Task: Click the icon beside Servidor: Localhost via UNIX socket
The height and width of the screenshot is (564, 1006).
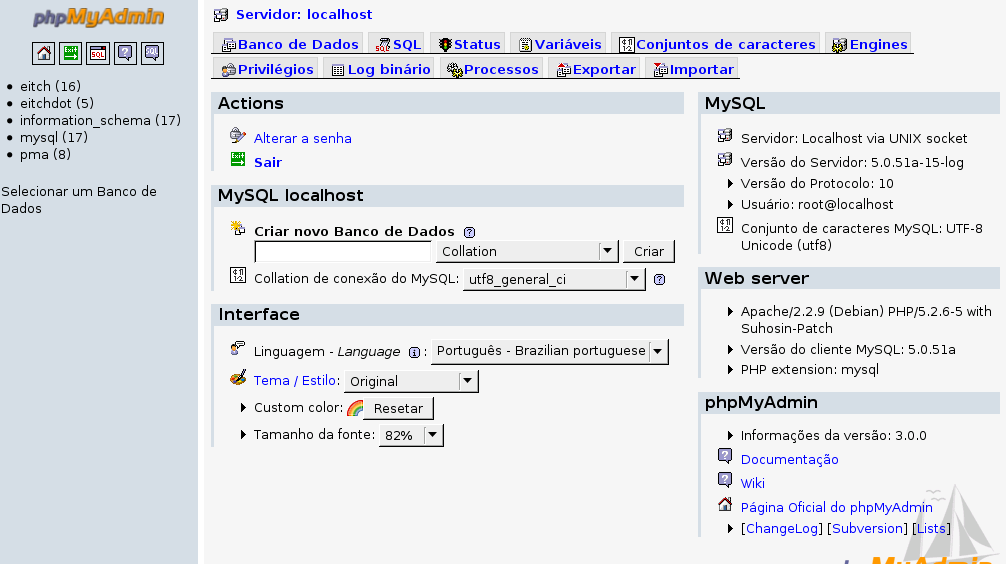Action: pyautogui.click(x=725, y=135)
